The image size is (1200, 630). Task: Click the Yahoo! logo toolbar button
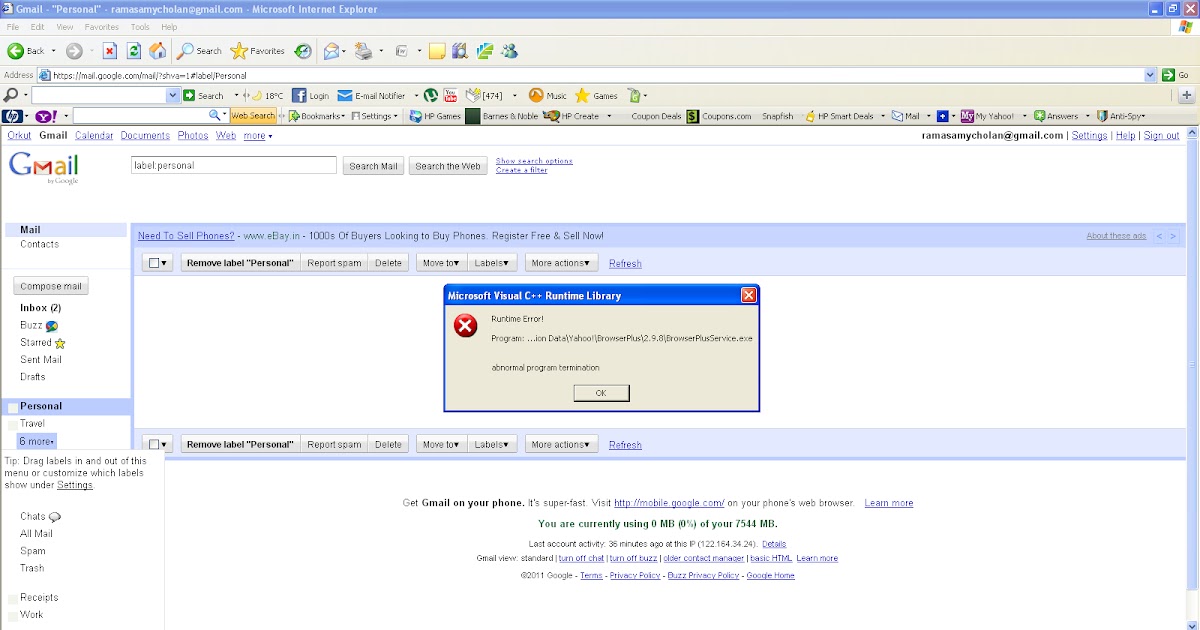tap(46, 116)
